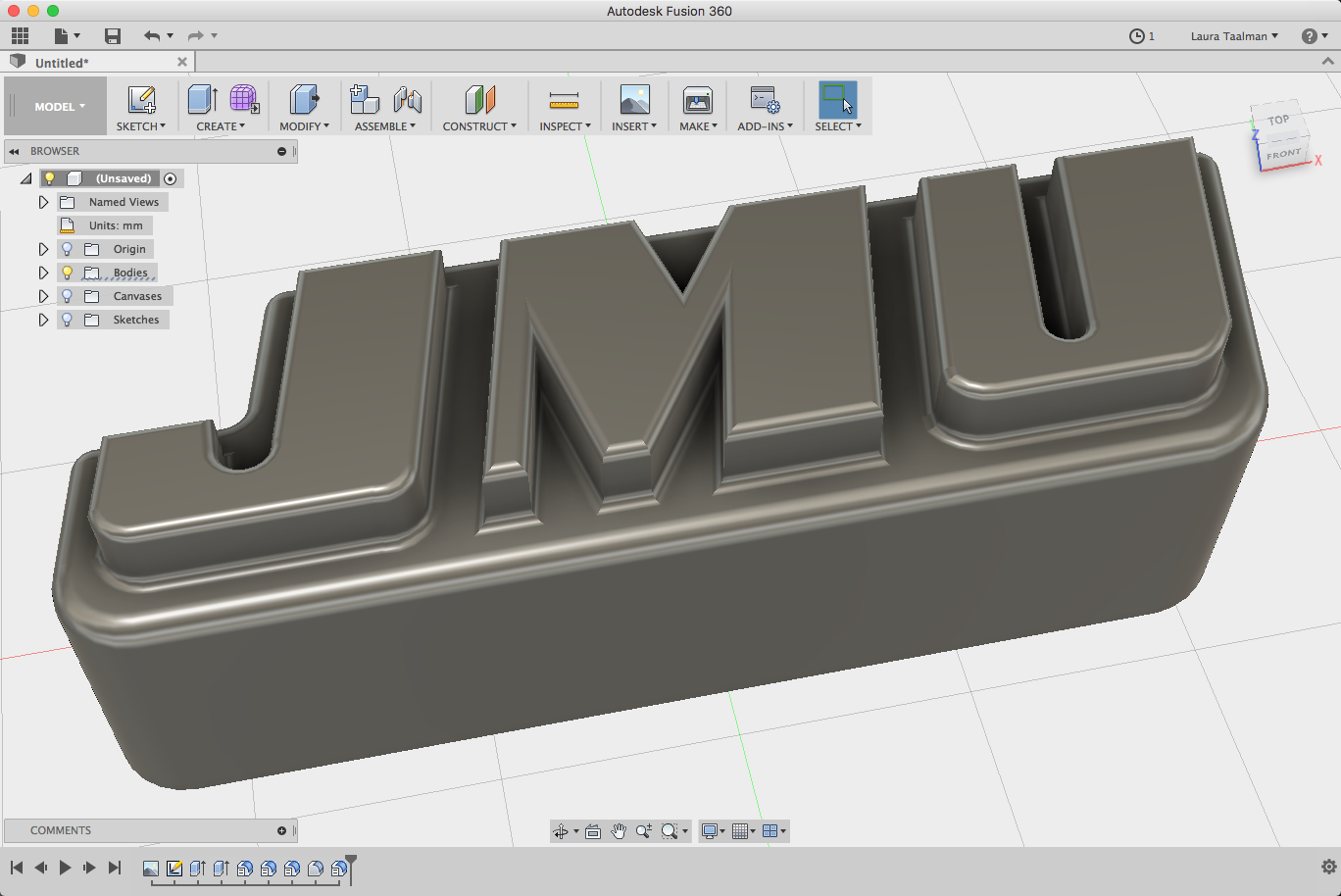Viewport: 1341px width, 896px height.
Task: Click the Redo arrow
Action: click(195, 36)
